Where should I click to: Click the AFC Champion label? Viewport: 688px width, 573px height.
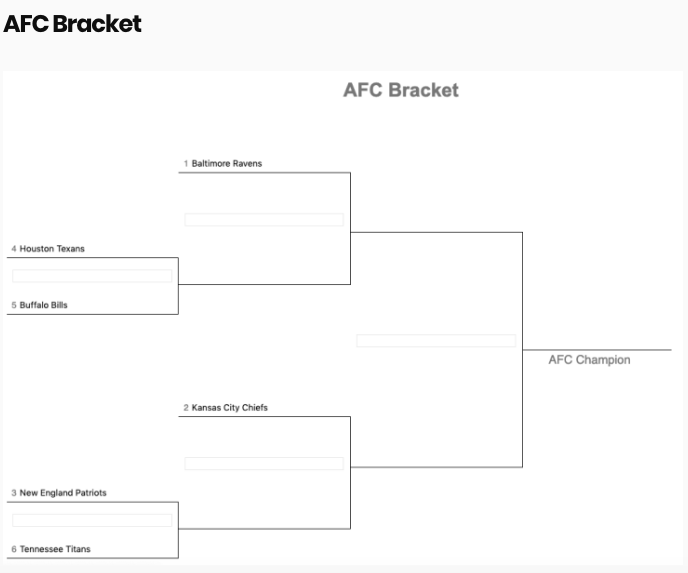click(589, 360)
